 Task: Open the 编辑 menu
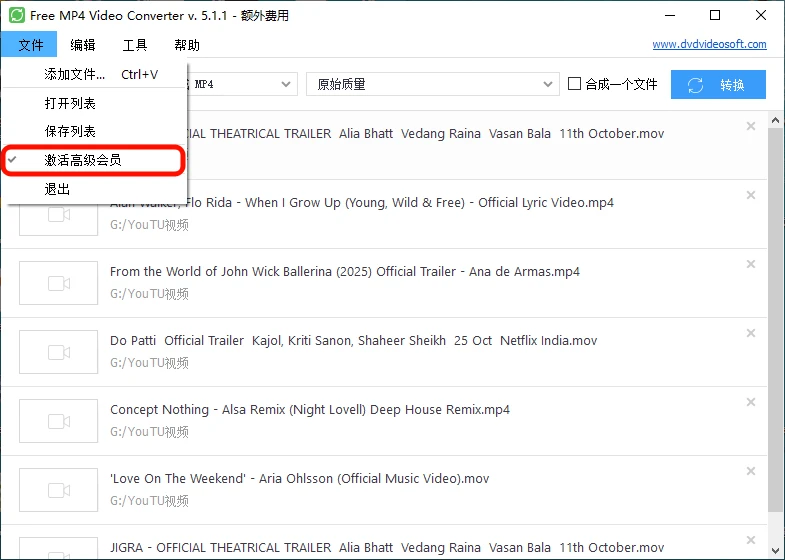click(x=83, y=45)
